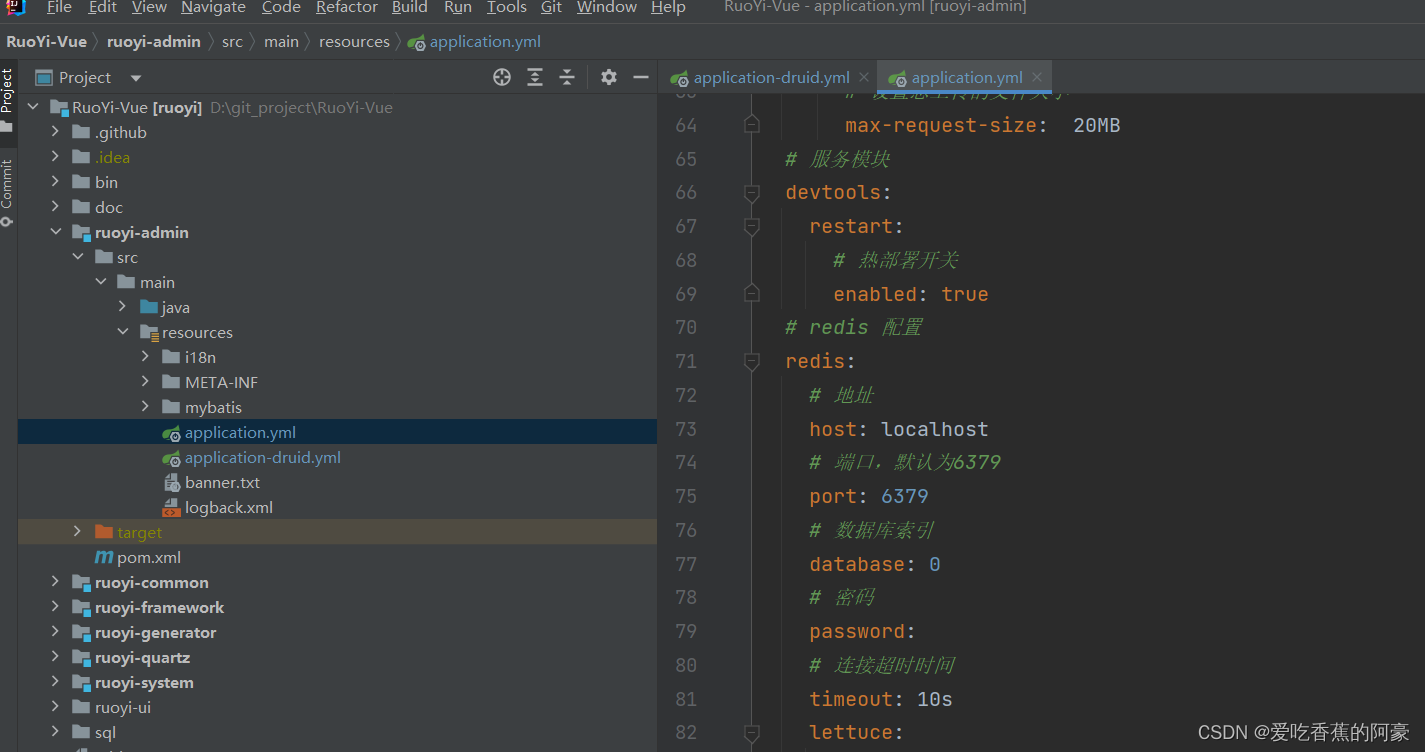Click the Expand All icon in Project panel
This screenshot has height=752, width=1425.
[x=535, y=77]
